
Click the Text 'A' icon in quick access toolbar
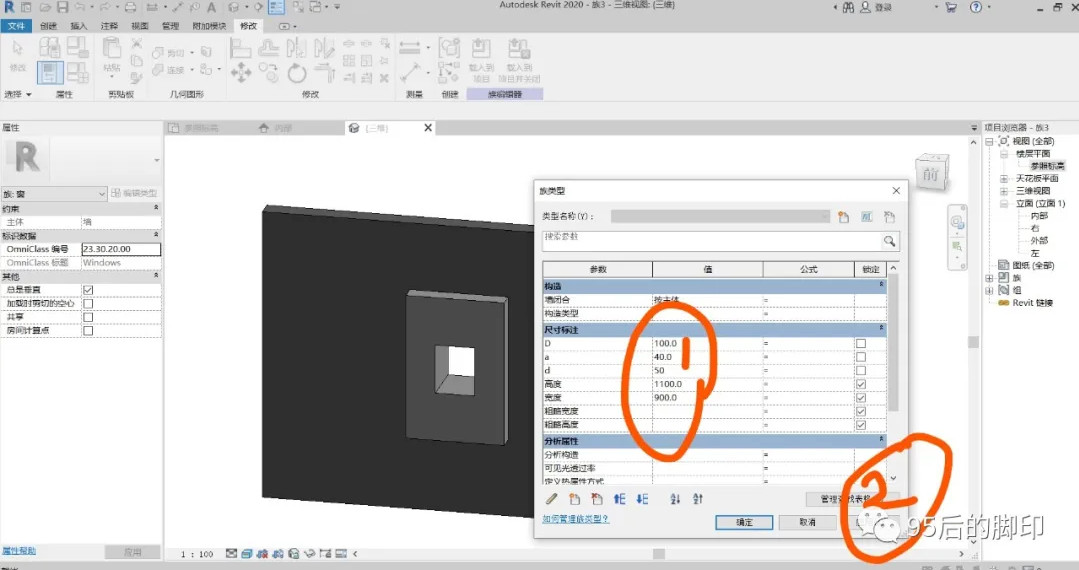coord(211,8)
